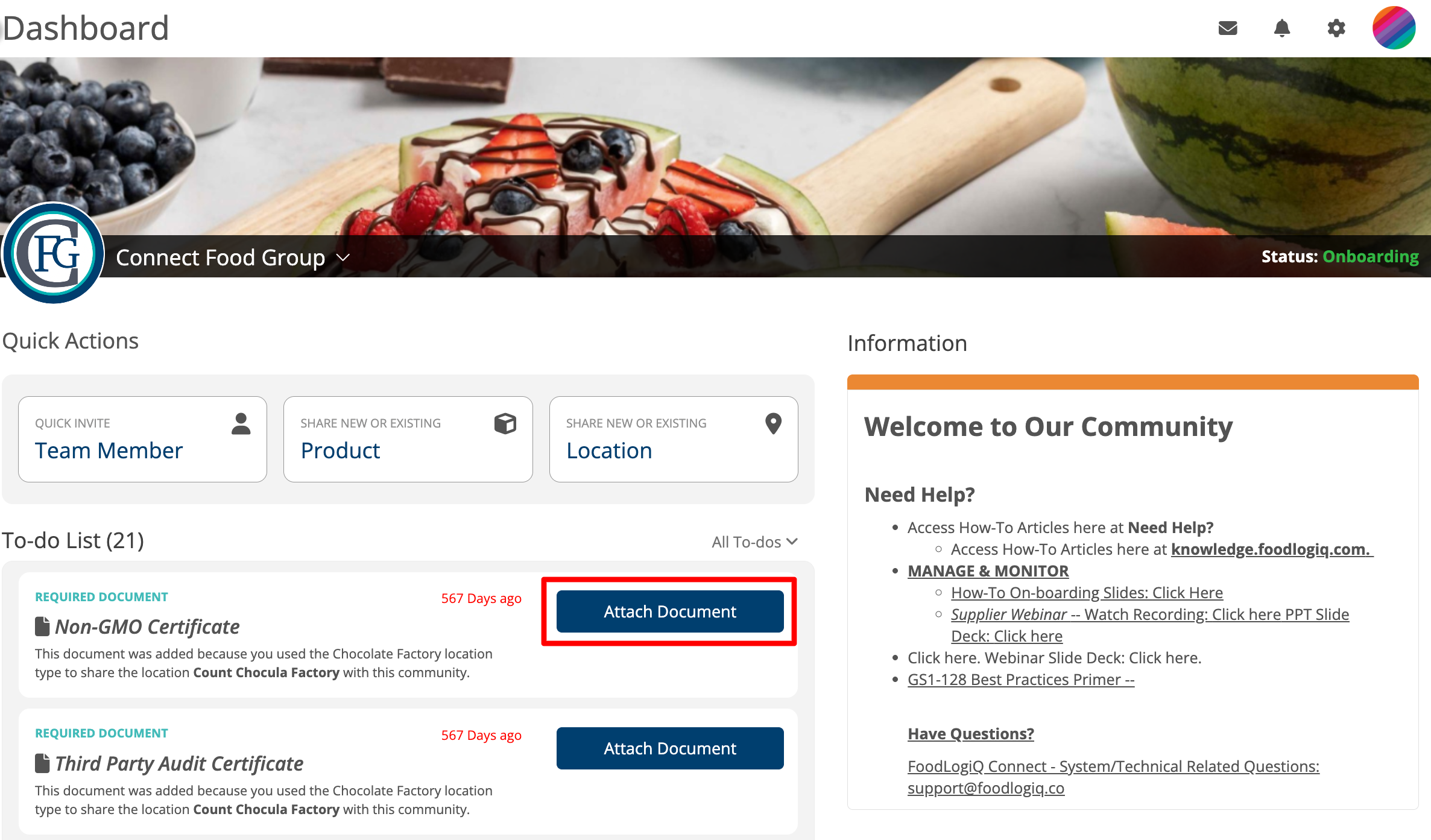Screen dimensions: 1431x840
Task: Open the GS1-128 Best Practices Primer link
Action: coord(1021,680)
